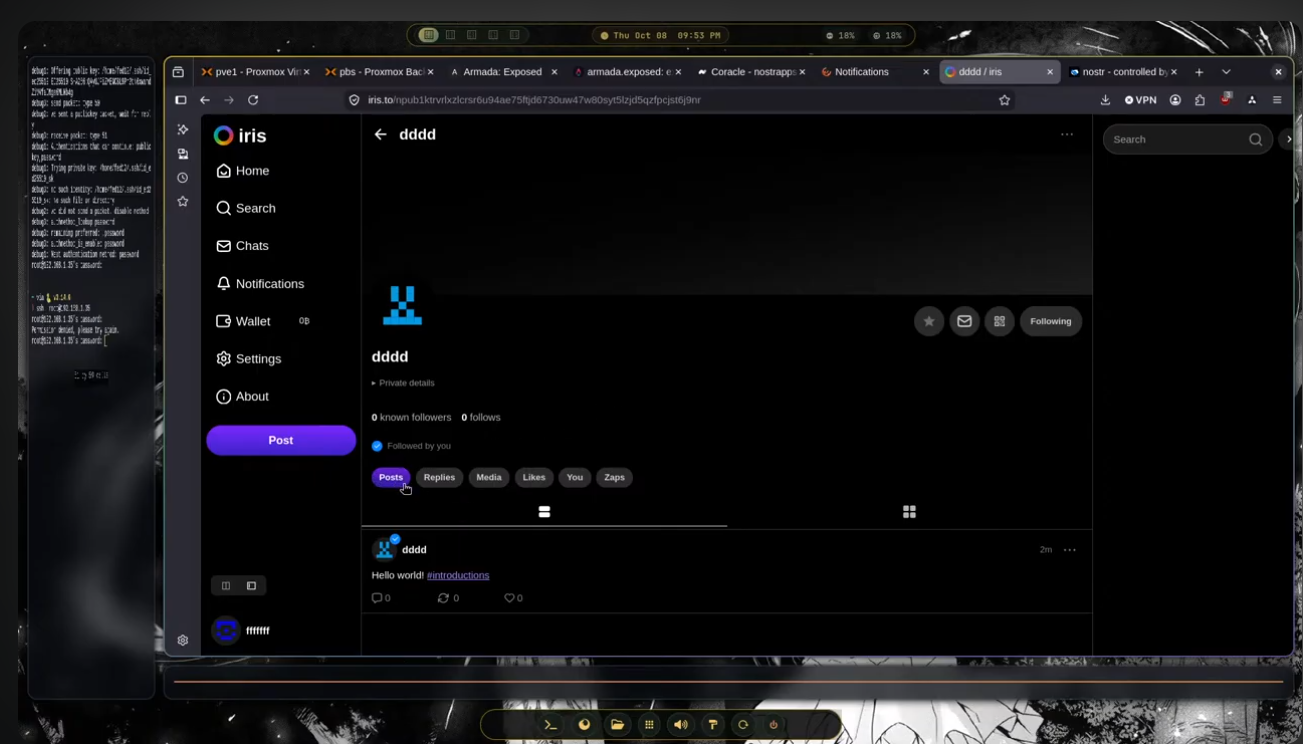This screenshot has height=744, width=1303.
Task: Open Settings in the iris sidebar
Action: 249,359
